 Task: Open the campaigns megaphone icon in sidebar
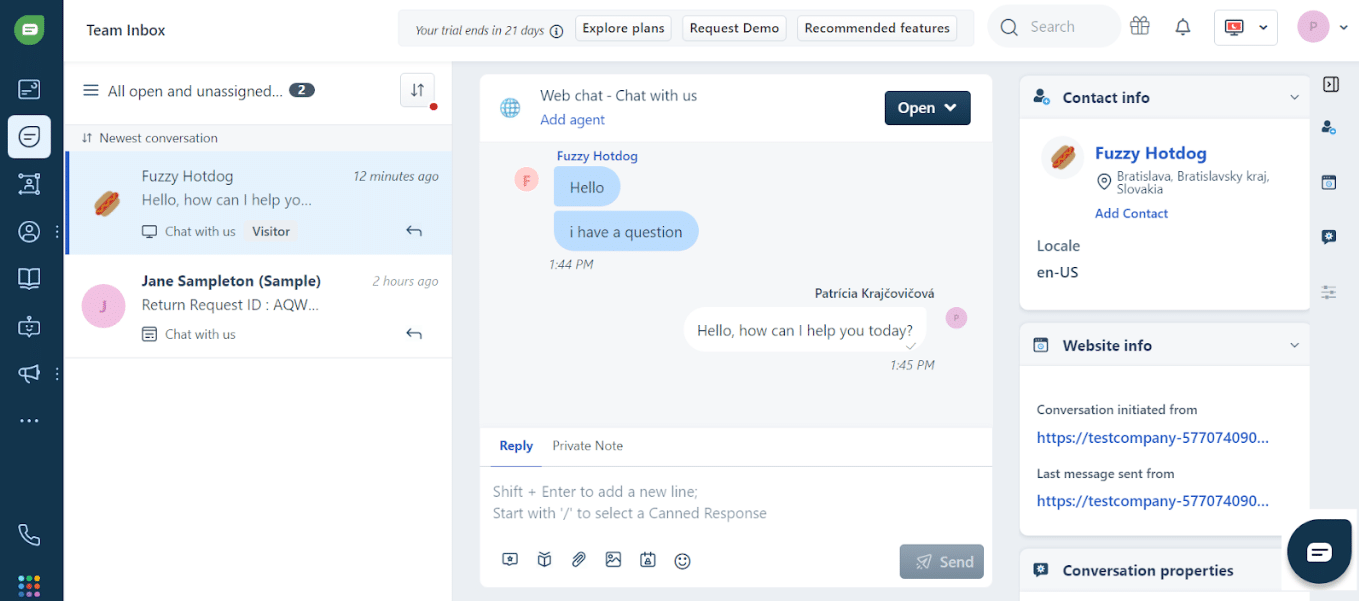click(x=29, y=373)
